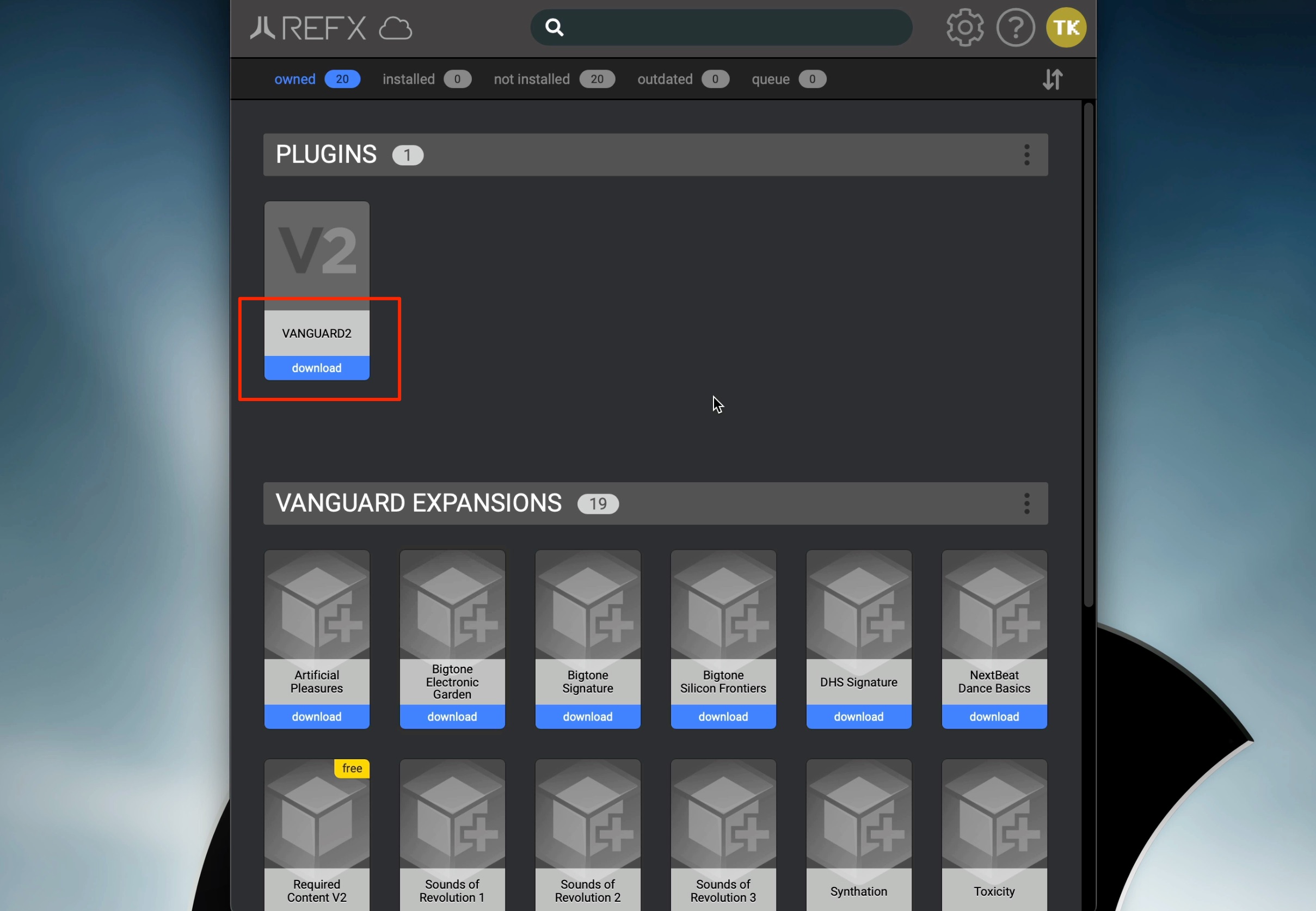Select Synthation box icon
Screen dimensions: 1316x911
click(859, 814)
